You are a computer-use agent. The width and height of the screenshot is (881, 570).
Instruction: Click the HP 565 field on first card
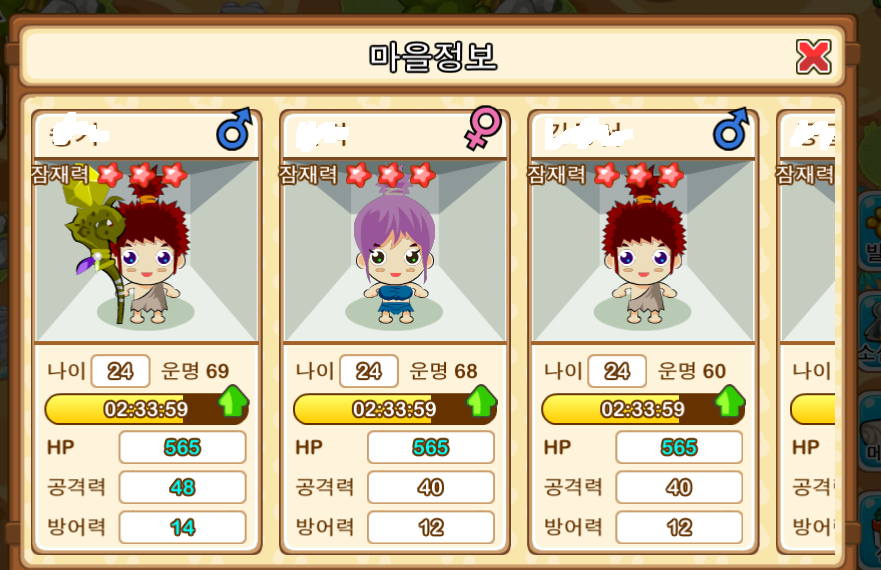tap(183, 447)
